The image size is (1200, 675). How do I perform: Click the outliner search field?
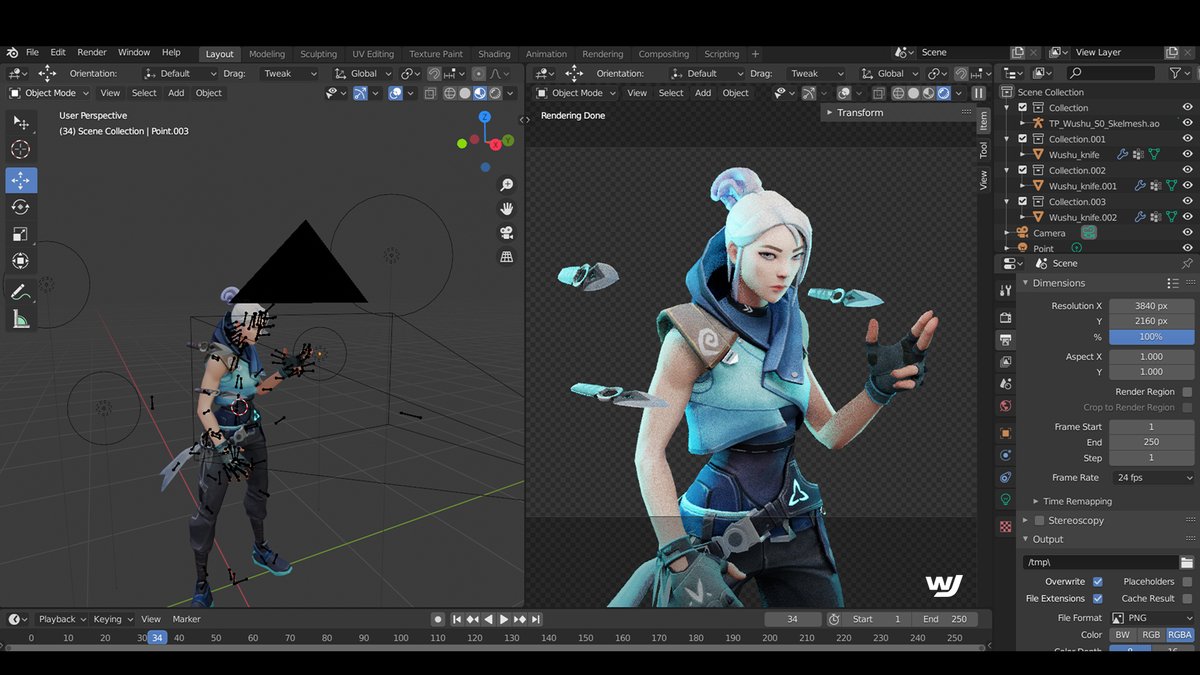tap(1112, 73)
